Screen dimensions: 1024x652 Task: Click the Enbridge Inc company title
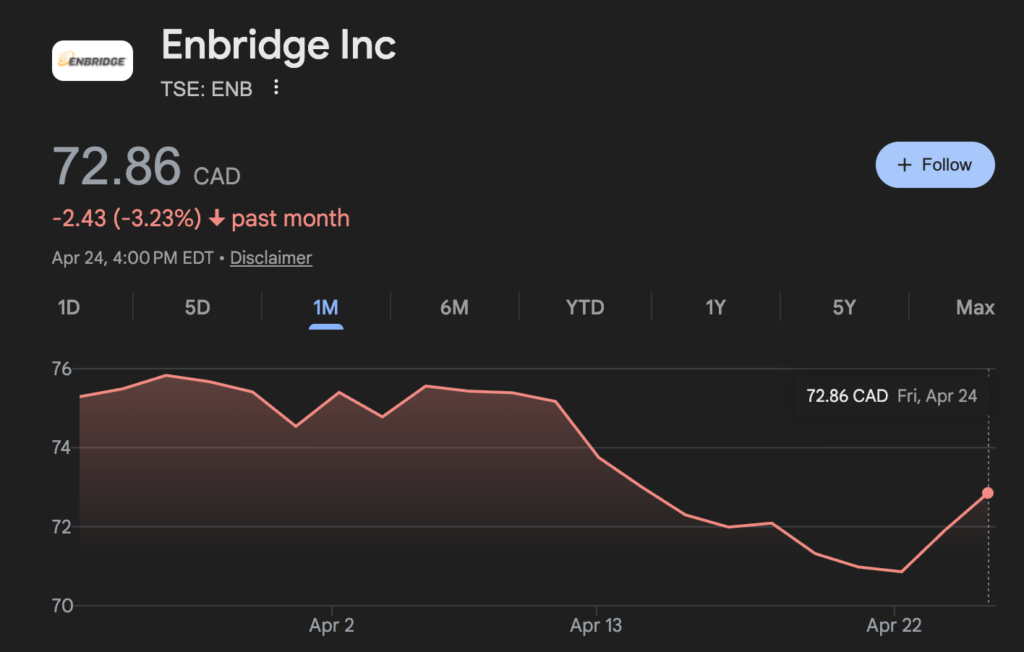pos(279,45)
